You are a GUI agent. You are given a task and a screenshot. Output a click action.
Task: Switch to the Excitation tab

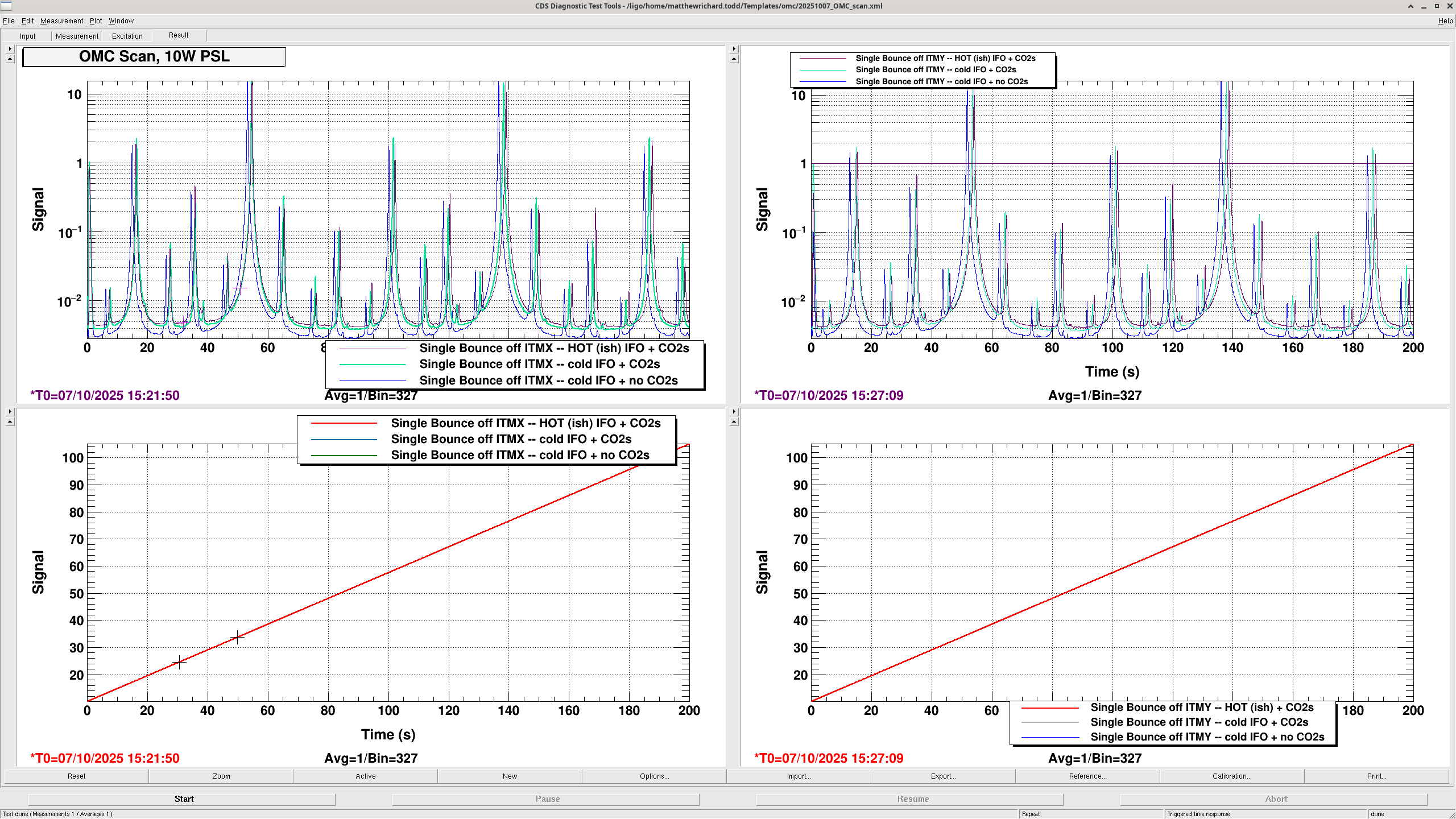coord(127,36)
